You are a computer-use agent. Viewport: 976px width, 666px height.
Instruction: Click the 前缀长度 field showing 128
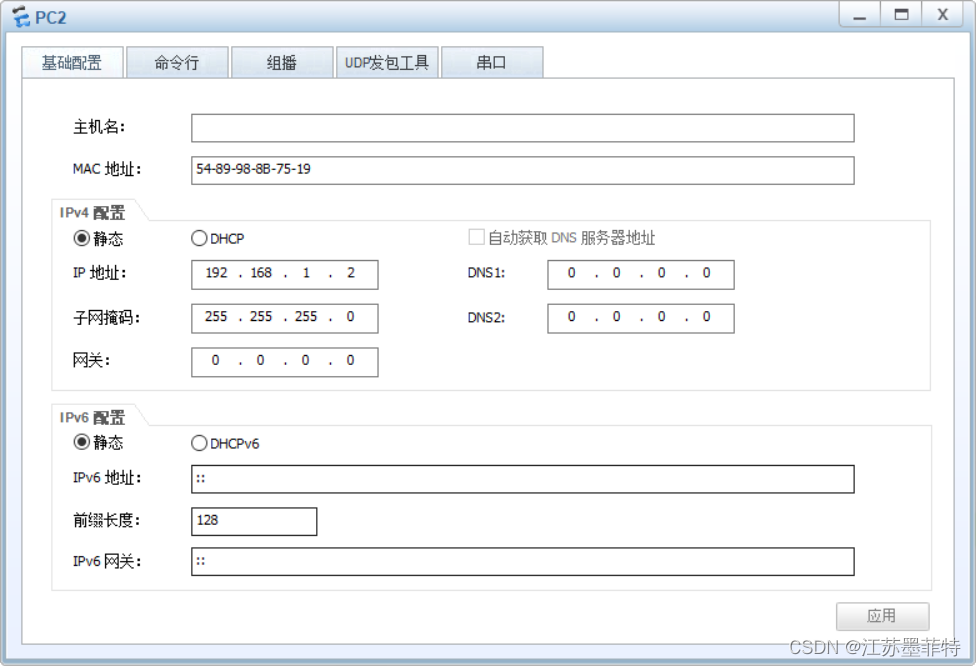(x=254, y=521)
